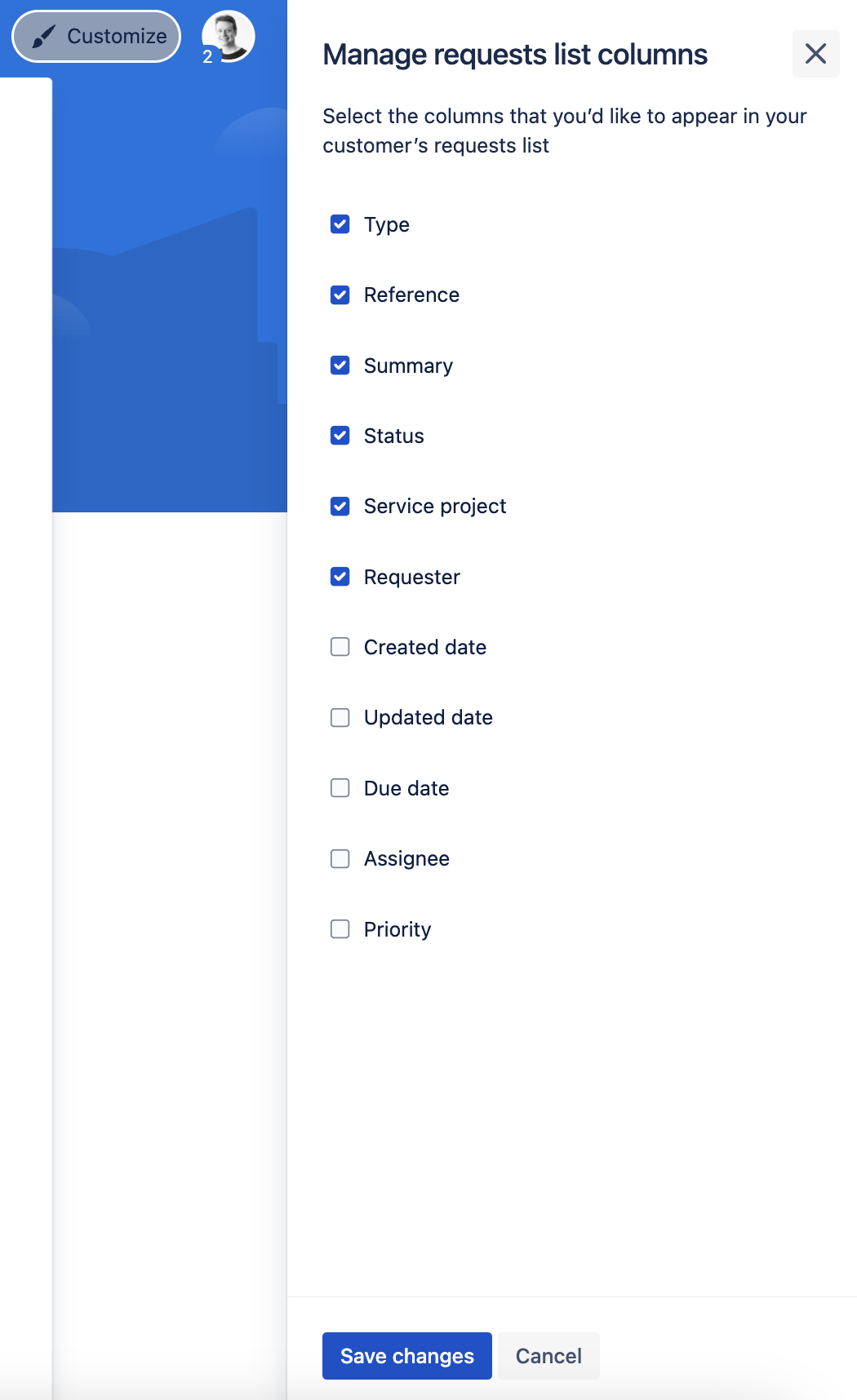The width and height of the screenshot is (857, 1400).
Task: Disable the Service project column
Action: click(x=340, y=506)
